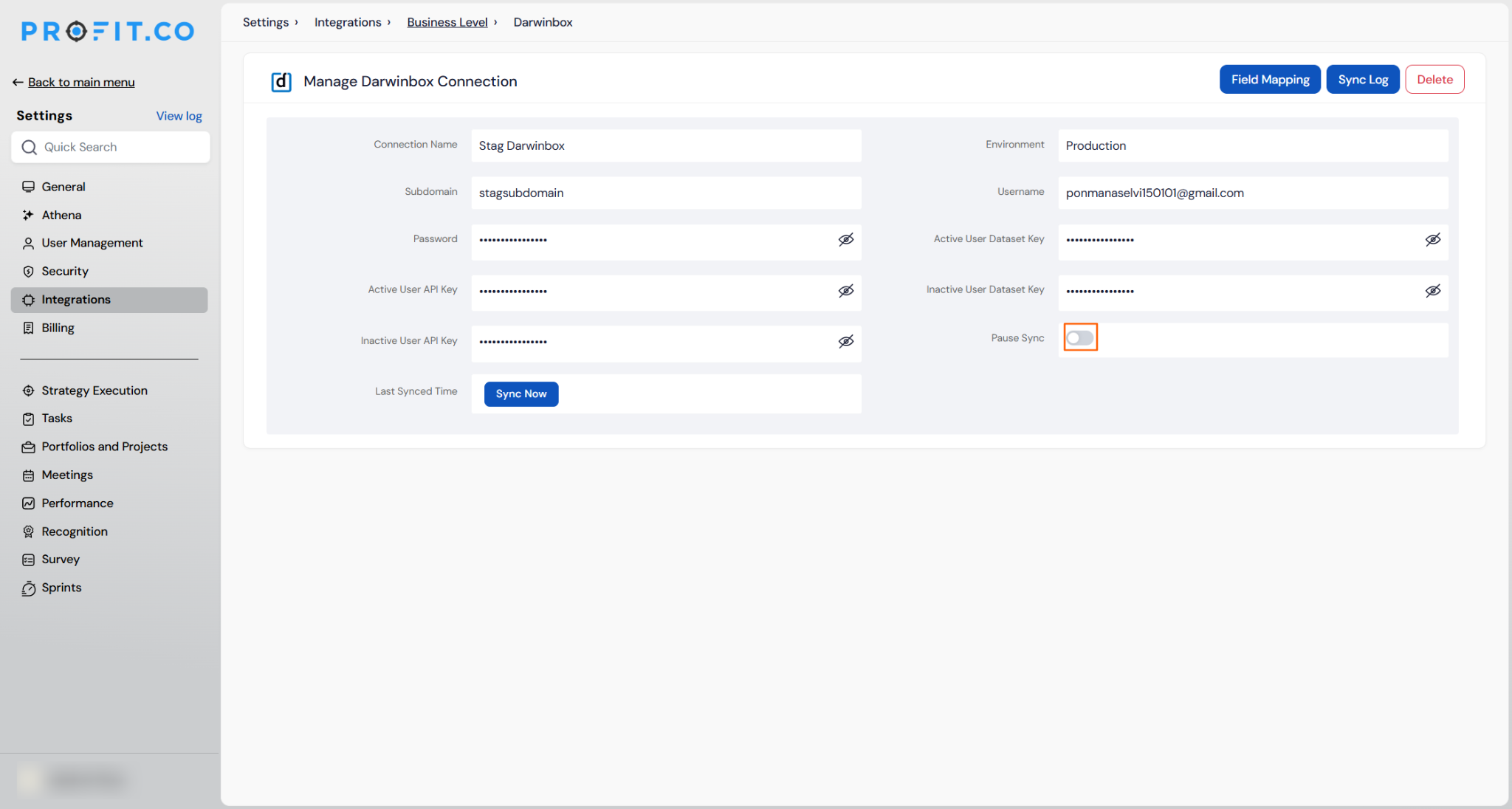Click the Quick Search magnifier icon
This screenshot has height=809, width=1512.
(30, 147)
